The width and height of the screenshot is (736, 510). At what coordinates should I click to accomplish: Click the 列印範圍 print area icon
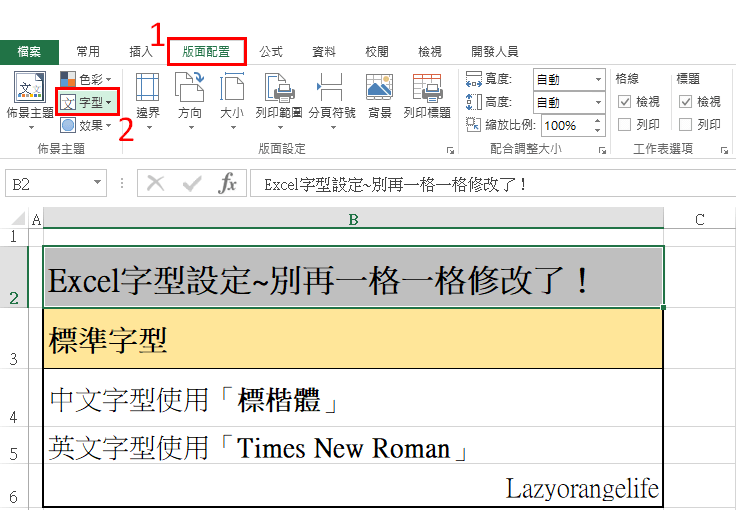point(279,97)
